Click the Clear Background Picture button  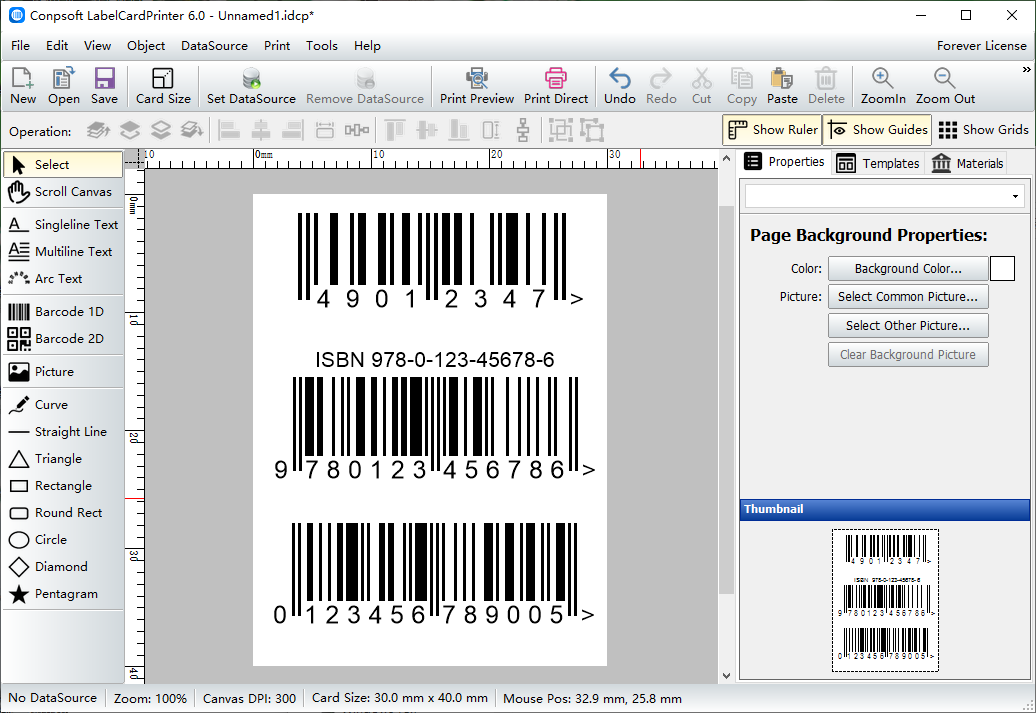click(x=908, y=355)
